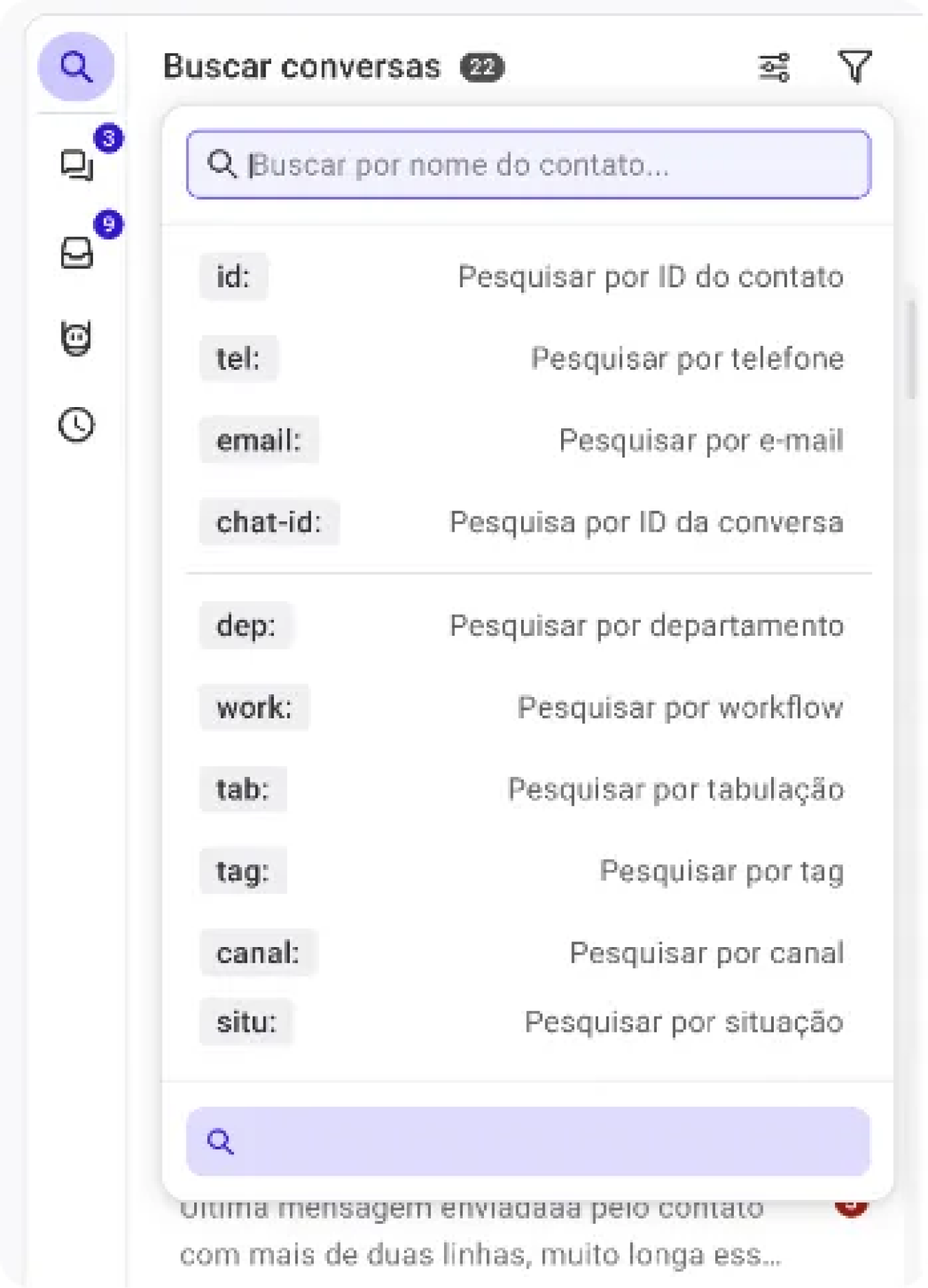Select 'tag:' search by tag
The image size is (928, 1288).
(x=523, y=871)
